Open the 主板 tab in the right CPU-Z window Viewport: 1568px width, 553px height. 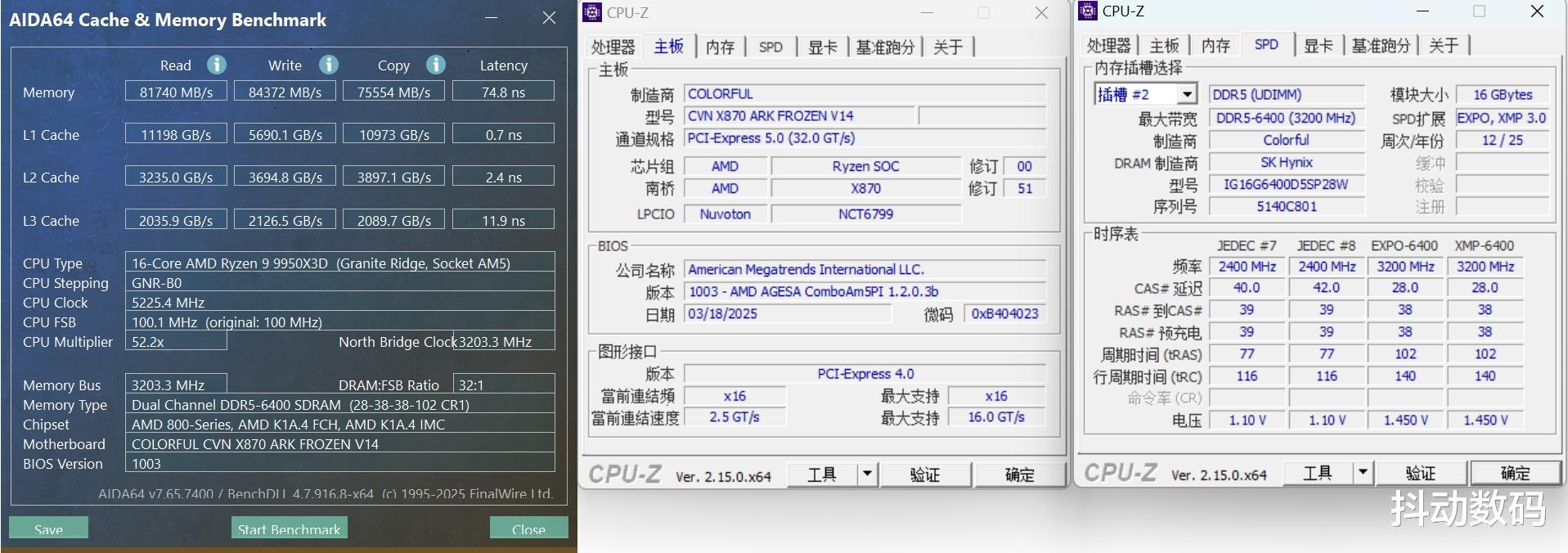click(x=1164, y=45)
